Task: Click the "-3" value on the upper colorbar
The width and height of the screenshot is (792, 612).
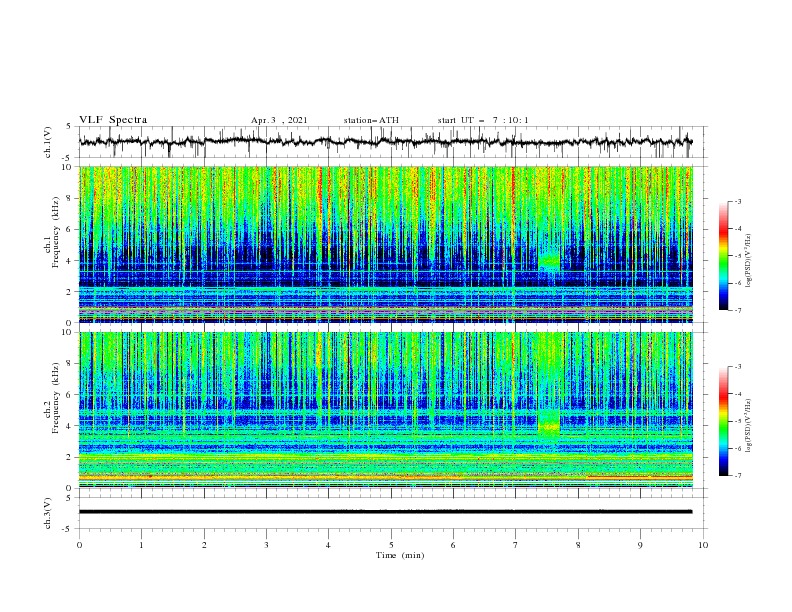Action: pos(737,201)
